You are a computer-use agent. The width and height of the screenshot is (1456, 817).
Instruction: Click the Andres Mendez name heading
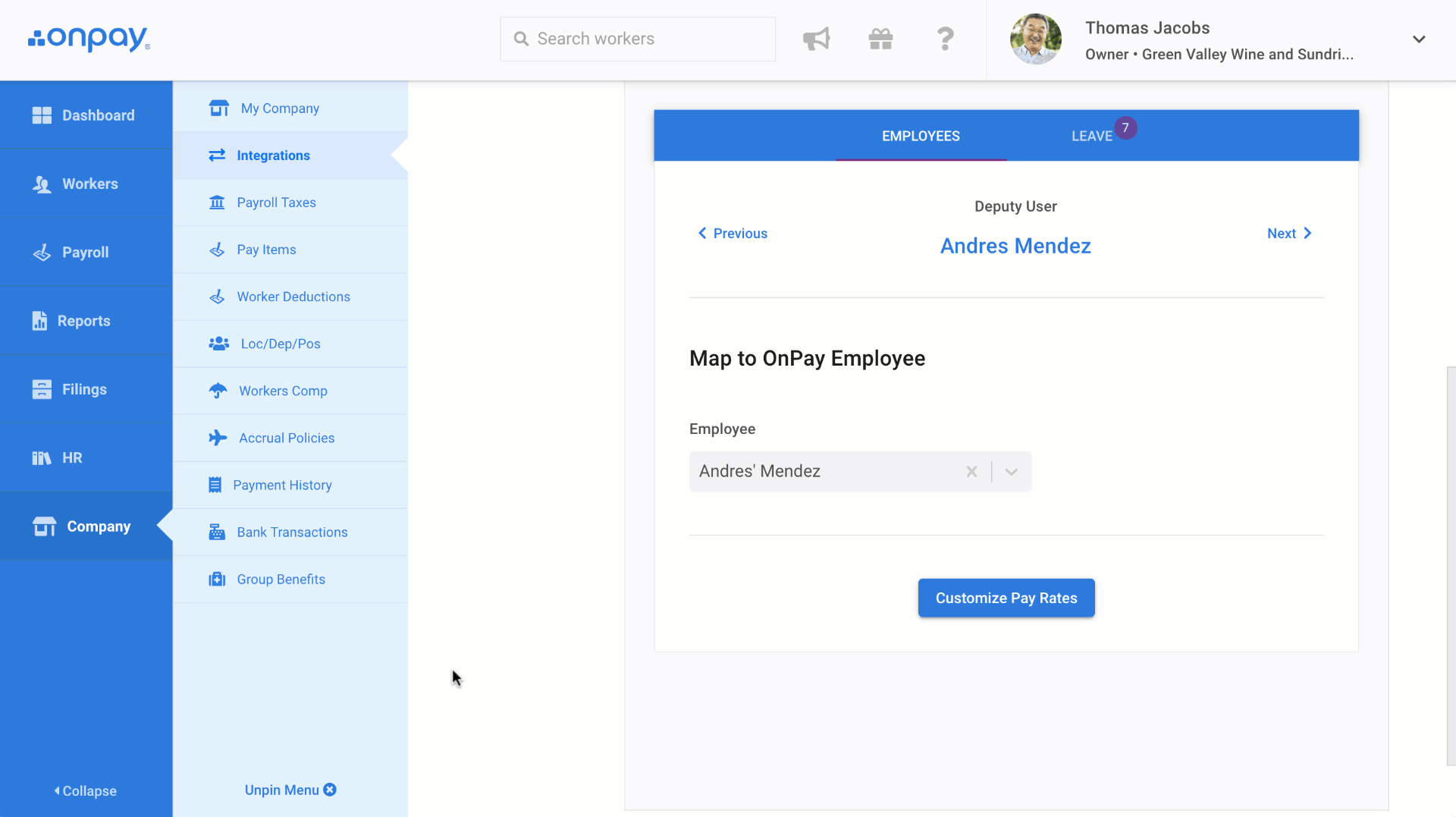click(x=1015, y=246)
